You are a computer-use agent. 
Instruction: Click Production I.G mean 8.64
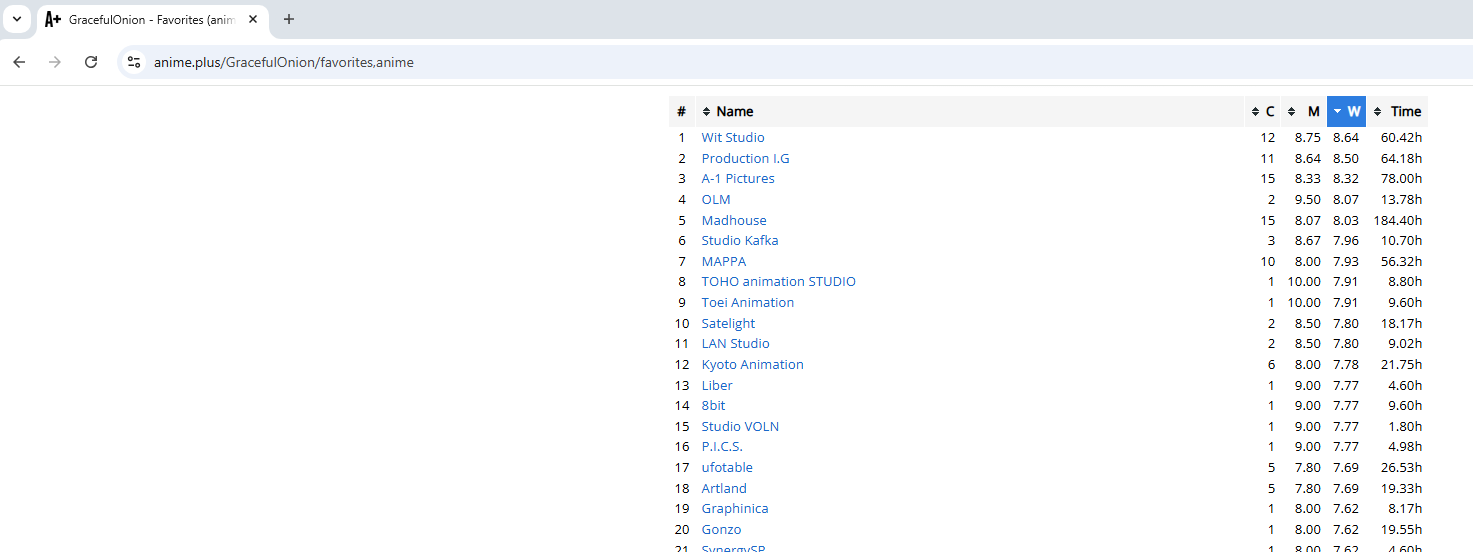coord(1307,159)
